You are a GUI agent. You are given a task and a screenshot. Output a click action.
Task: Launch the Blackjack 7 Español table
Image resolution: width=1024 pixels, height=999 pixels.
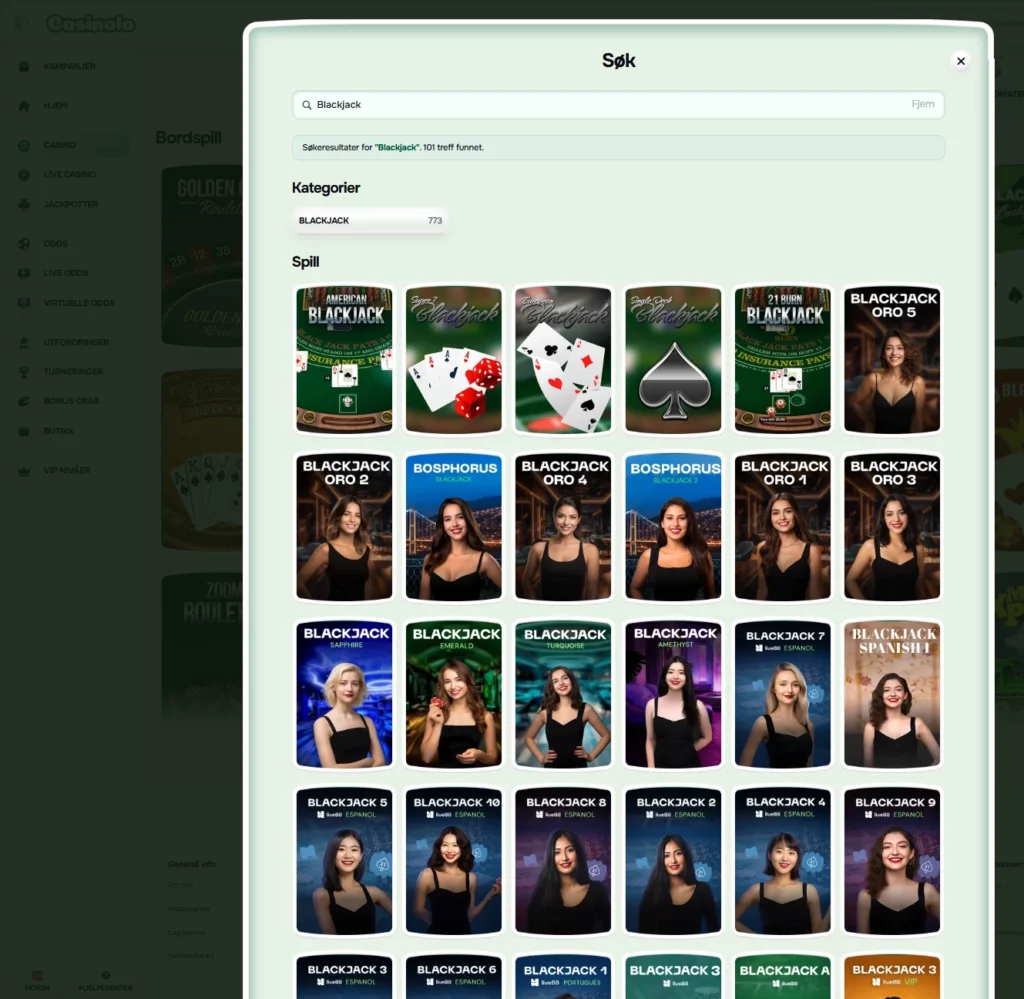coord(783,694)
